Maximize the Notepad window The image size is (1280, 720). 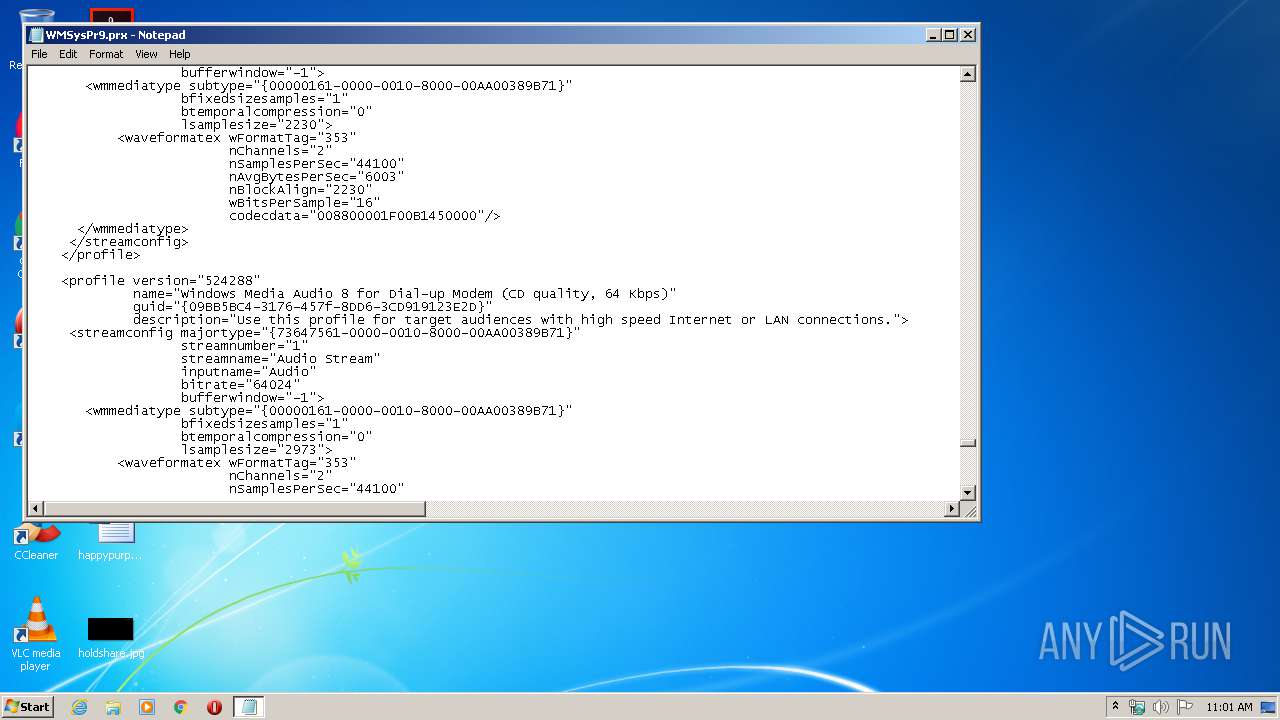pos(950,34)
